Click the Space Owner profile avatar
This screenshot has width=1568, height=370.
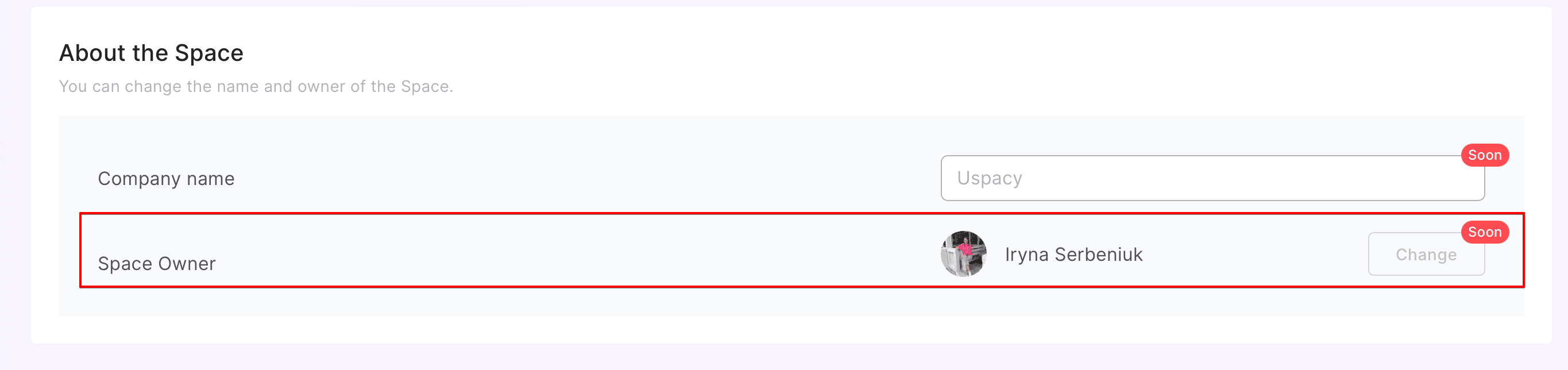click(x=963, y=254)
